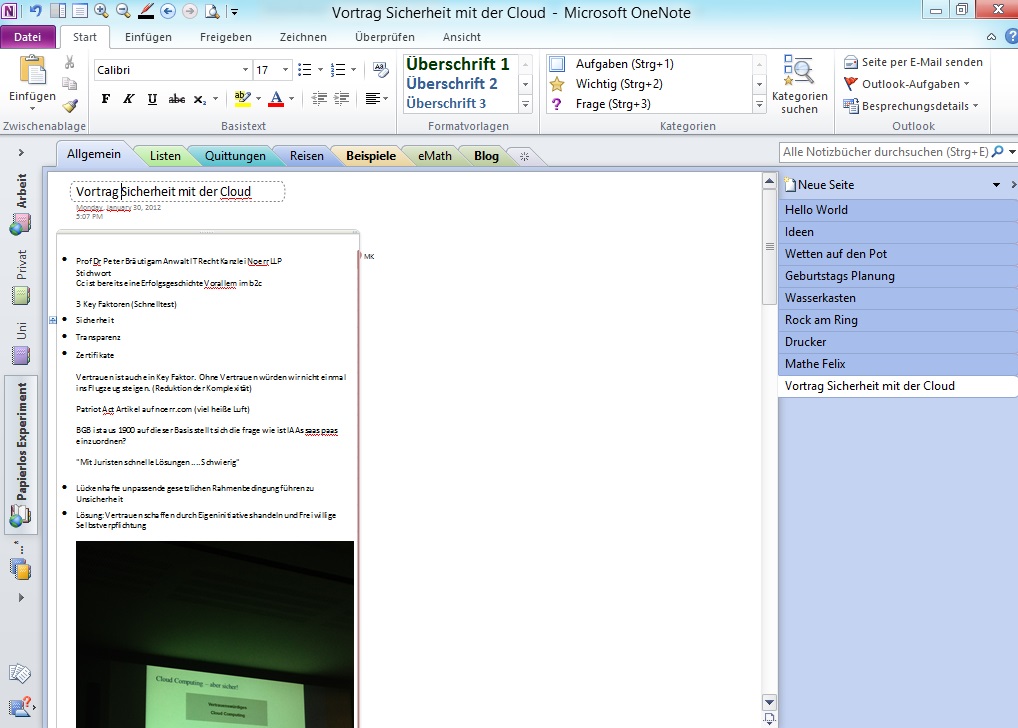Toggle underline formatting

point(152,99)
